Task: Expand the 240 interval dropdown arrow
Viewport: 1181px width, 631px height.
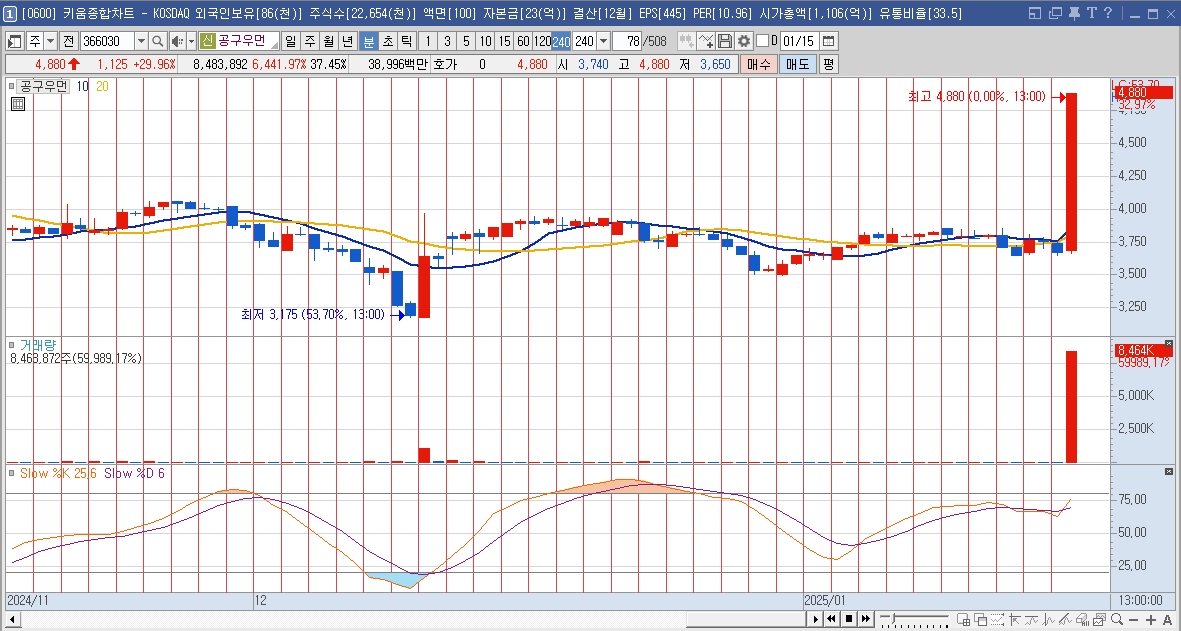Action: click(x=603, y=41)
